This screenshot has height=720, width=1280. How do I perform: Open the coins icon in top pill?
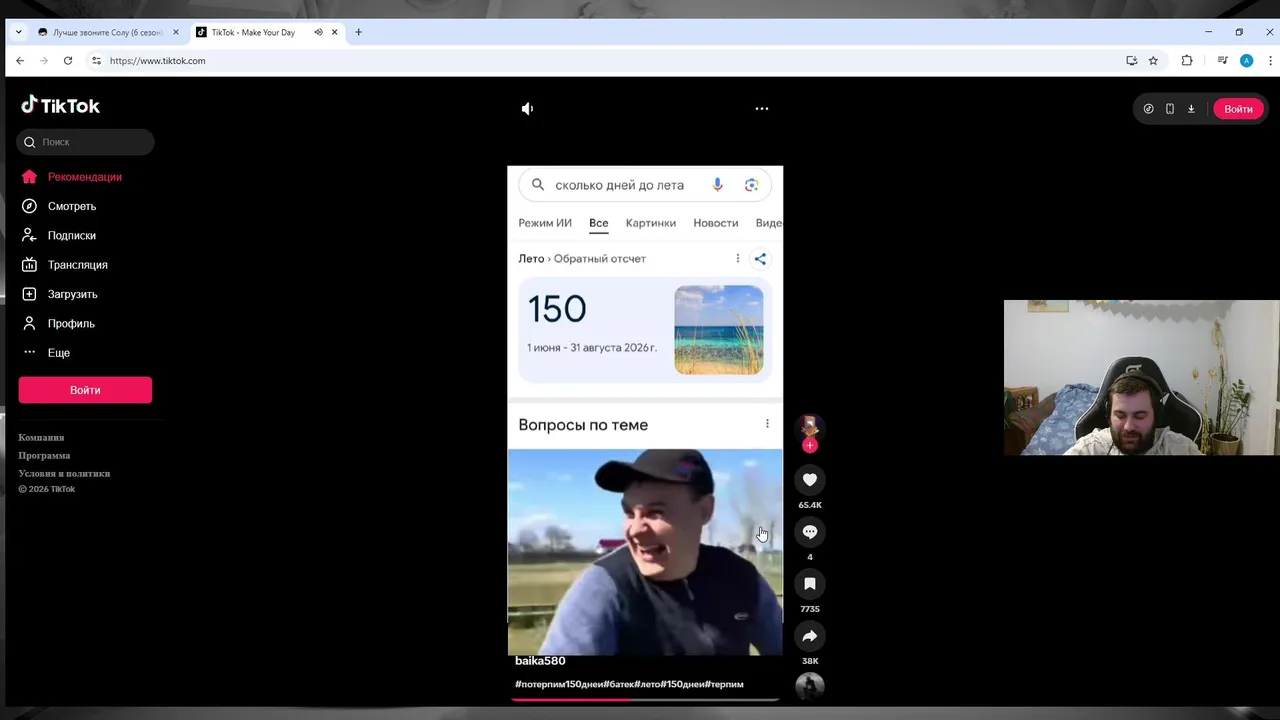pyautogui.click(x=1148, y=109)
